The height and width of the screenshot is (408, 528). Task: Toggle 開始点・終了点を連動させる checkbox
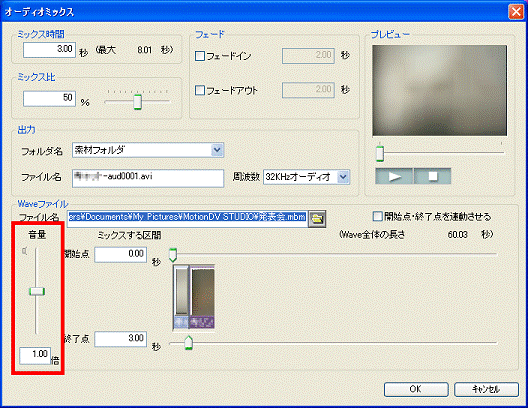[x=378, y=216]
